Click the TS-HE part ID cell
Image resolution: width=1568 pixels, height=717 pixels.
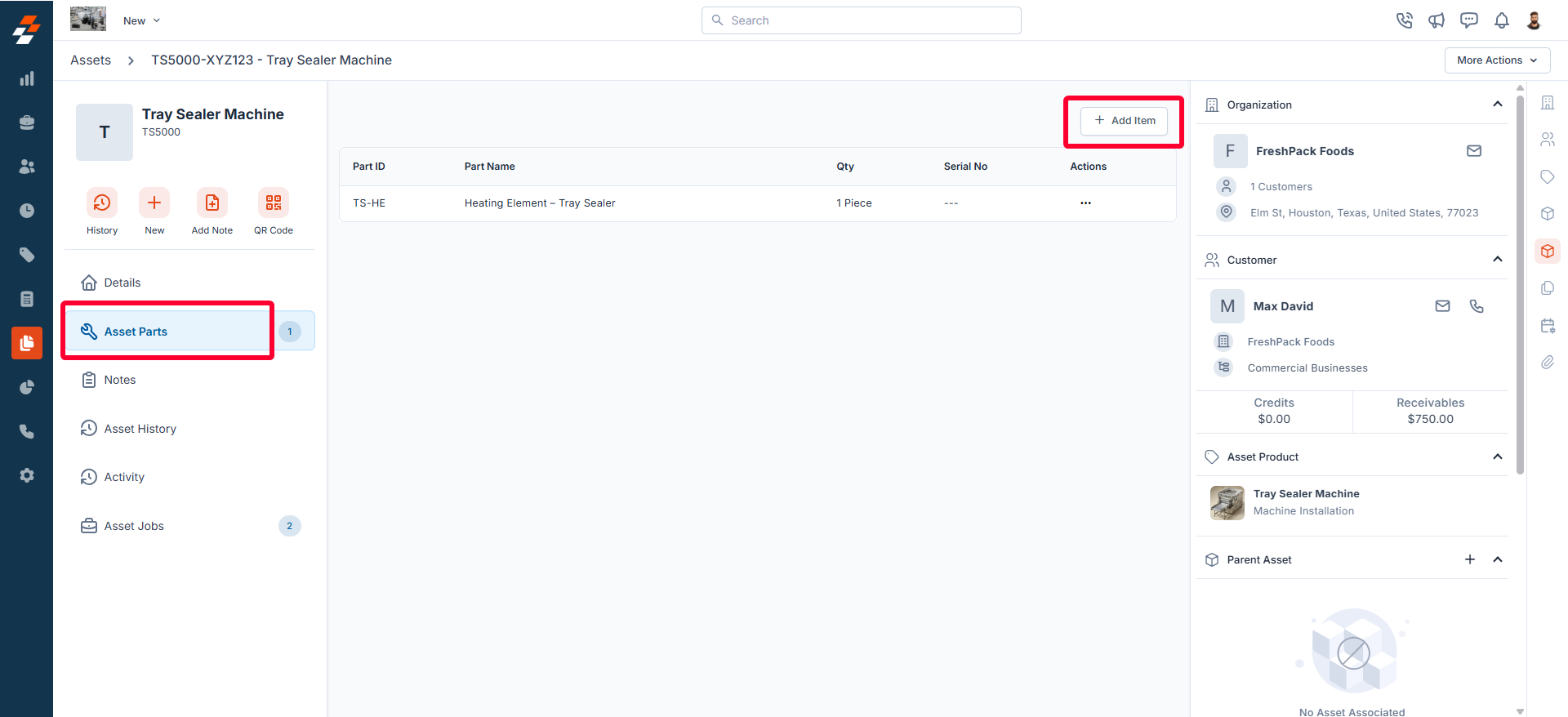click(x=369, y=203)
